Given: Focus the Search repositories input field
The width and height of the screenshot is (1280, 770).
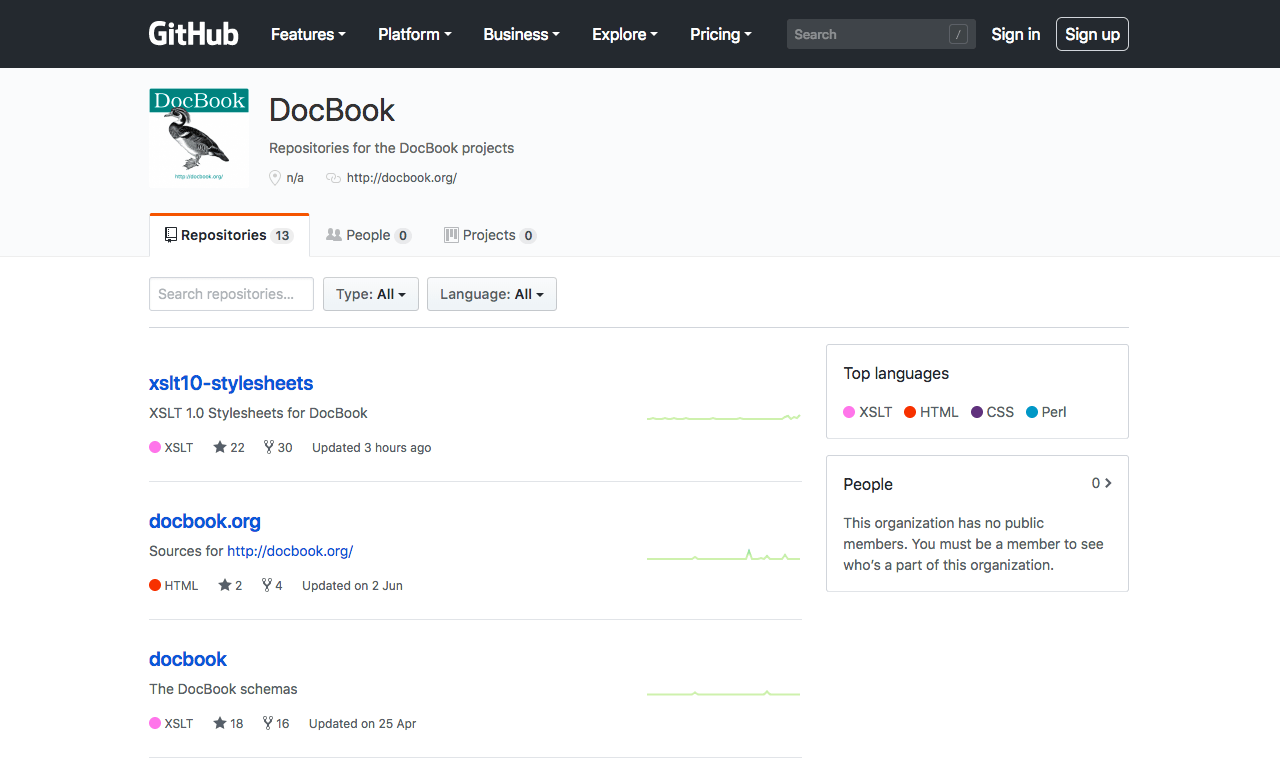Looking at the screenshot, I should [231, 294].
